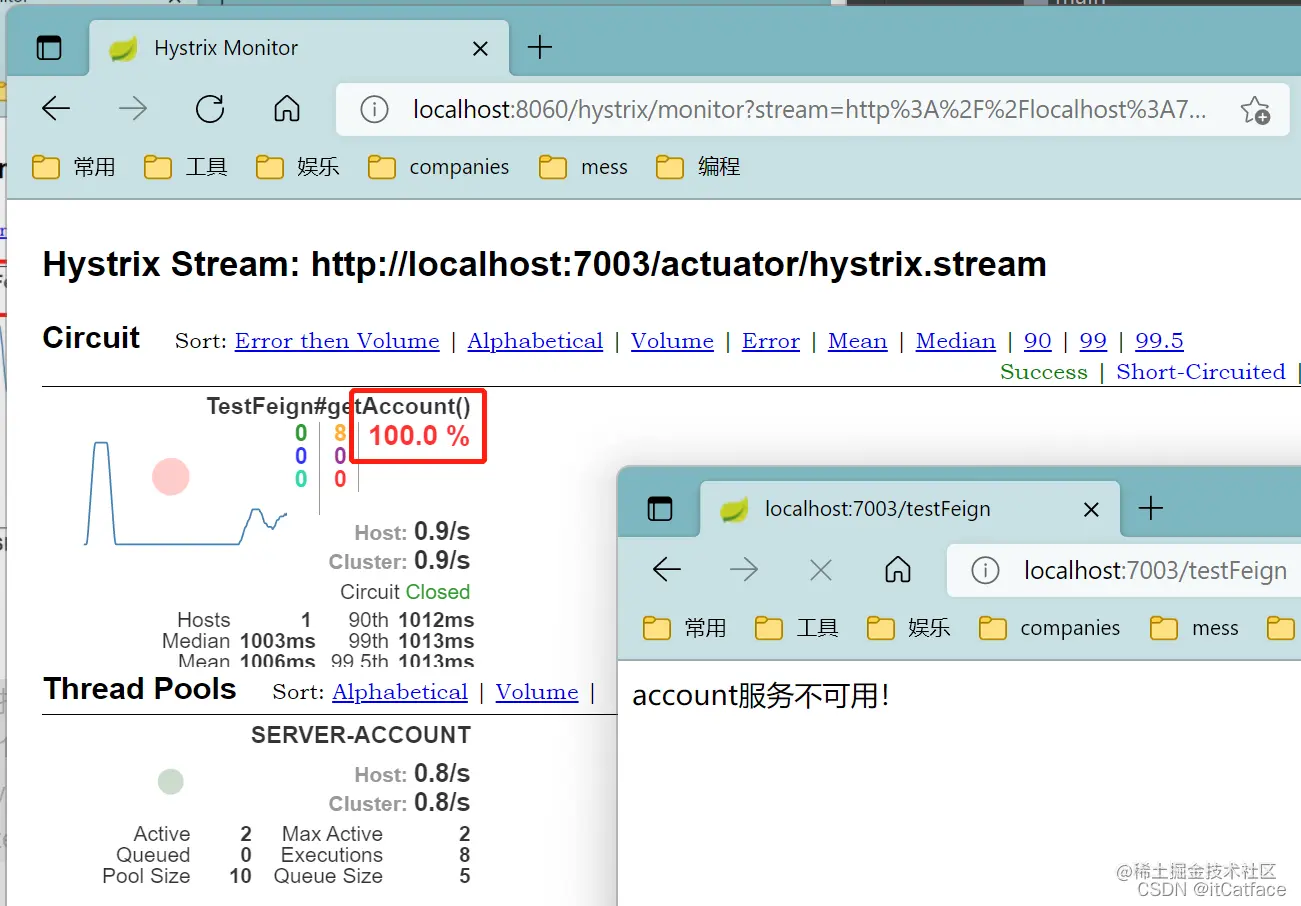This screenshot has height=906, width=1301.
Task: Click the Queue Size 5 value
Action: coord(465,876)
